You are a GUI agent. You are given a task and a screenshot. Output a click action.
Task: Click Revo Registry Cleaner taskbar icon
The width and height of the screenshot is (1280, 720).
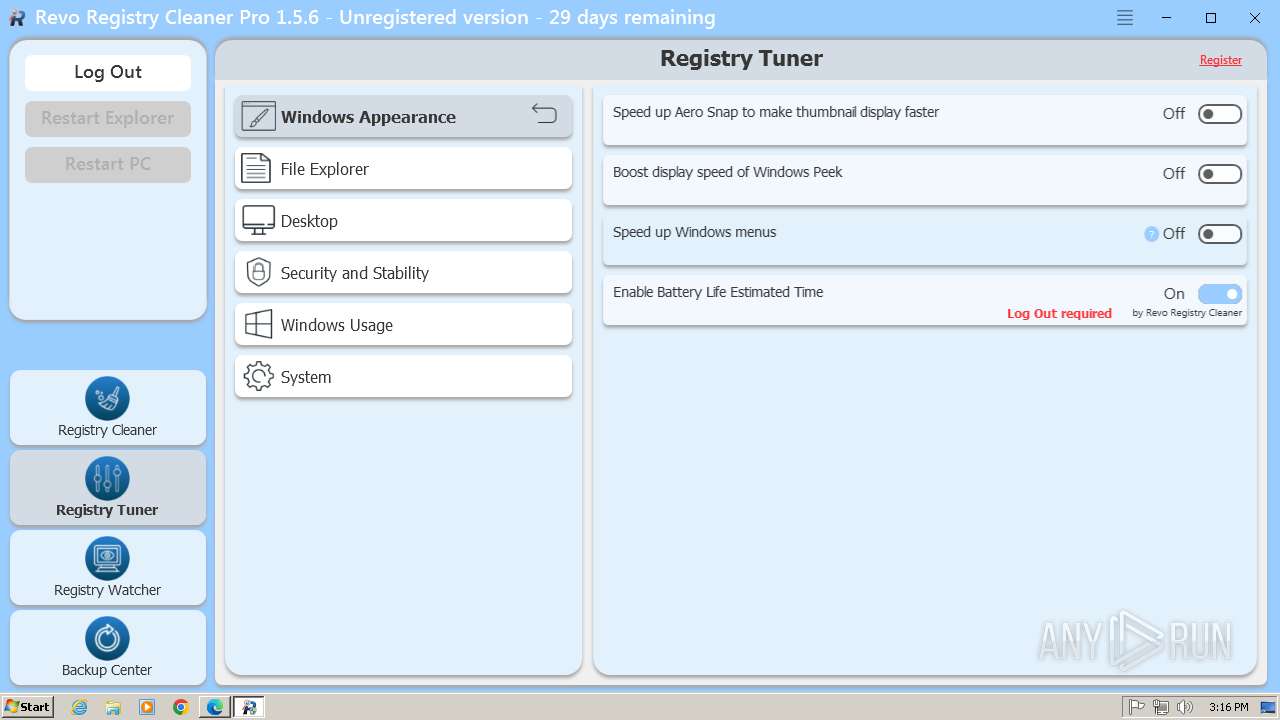tap(249, 707)
